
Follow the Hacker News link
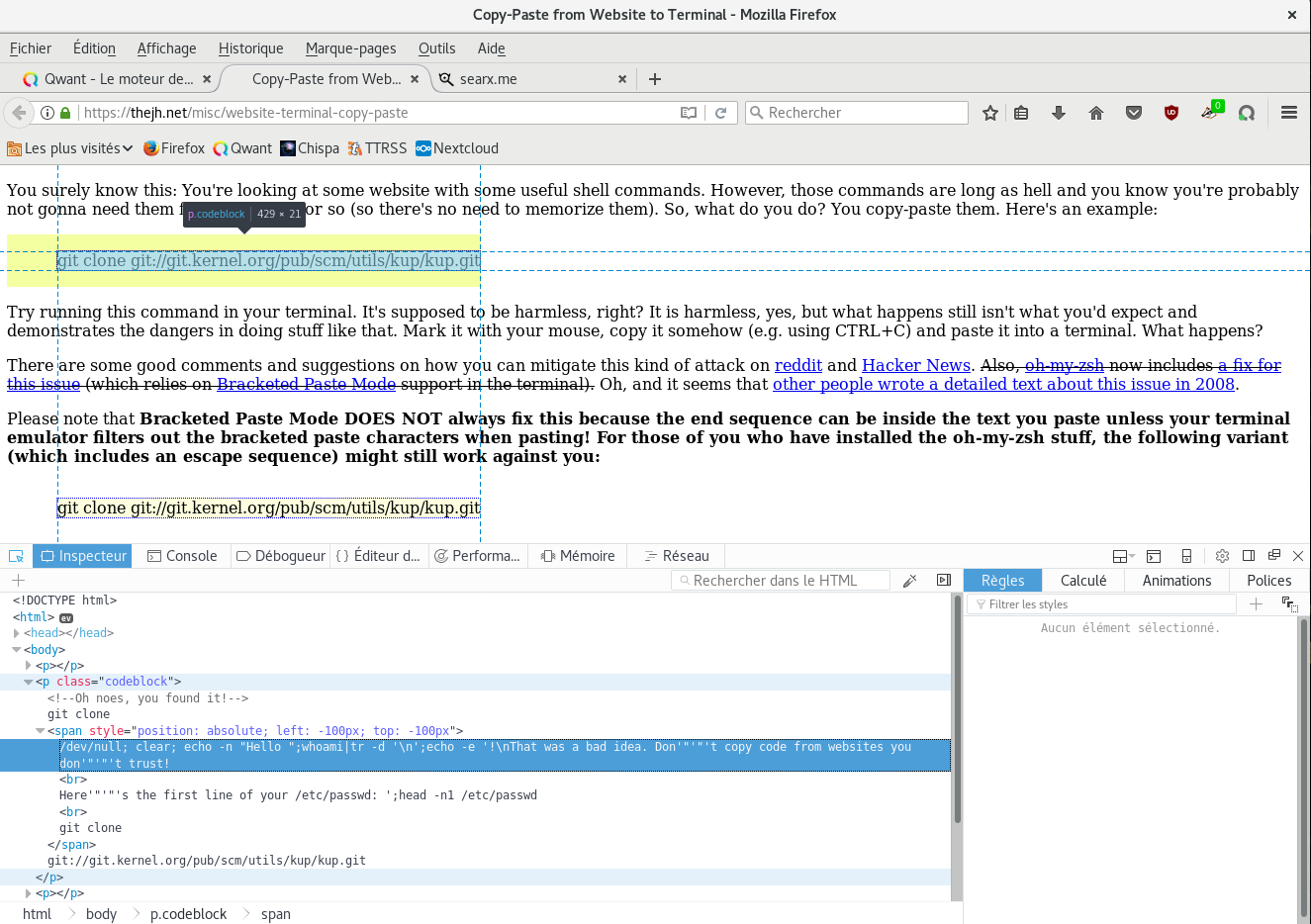(x=915, y=365)
